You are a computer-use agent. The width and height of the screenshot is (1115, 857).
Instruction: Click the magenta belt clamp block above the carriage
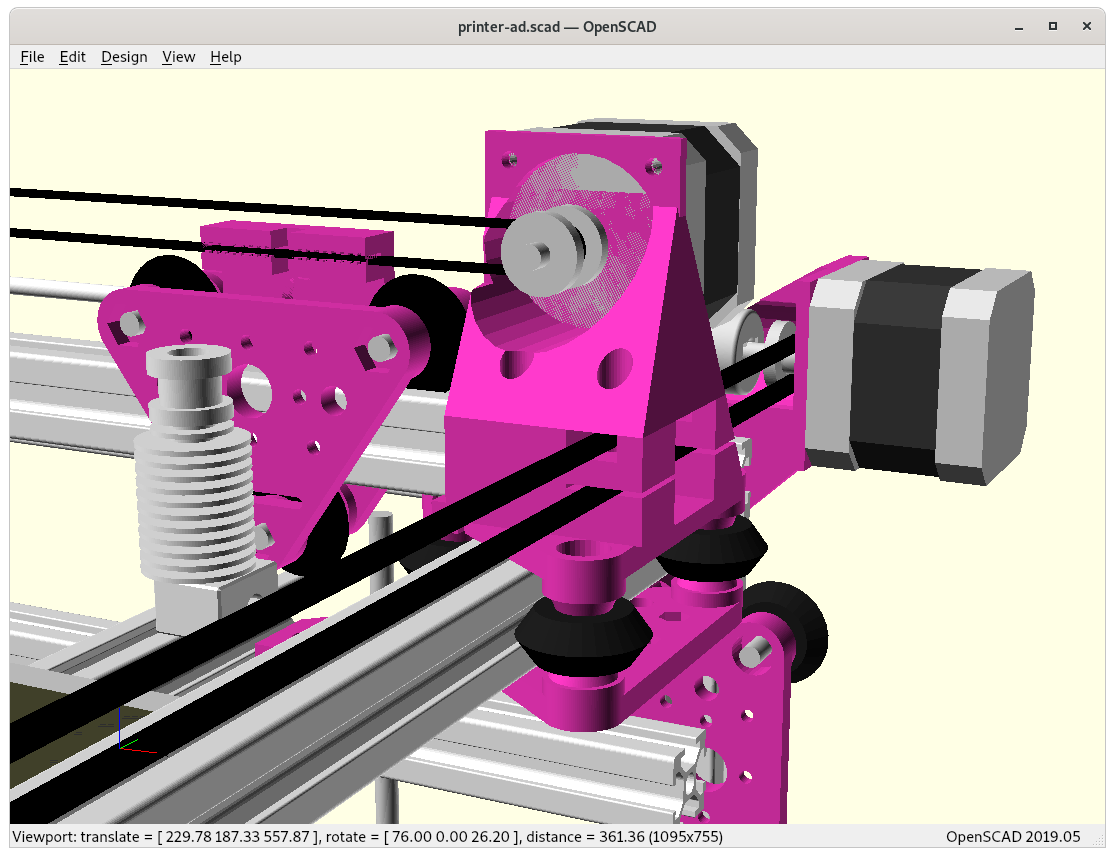[300, 252]
